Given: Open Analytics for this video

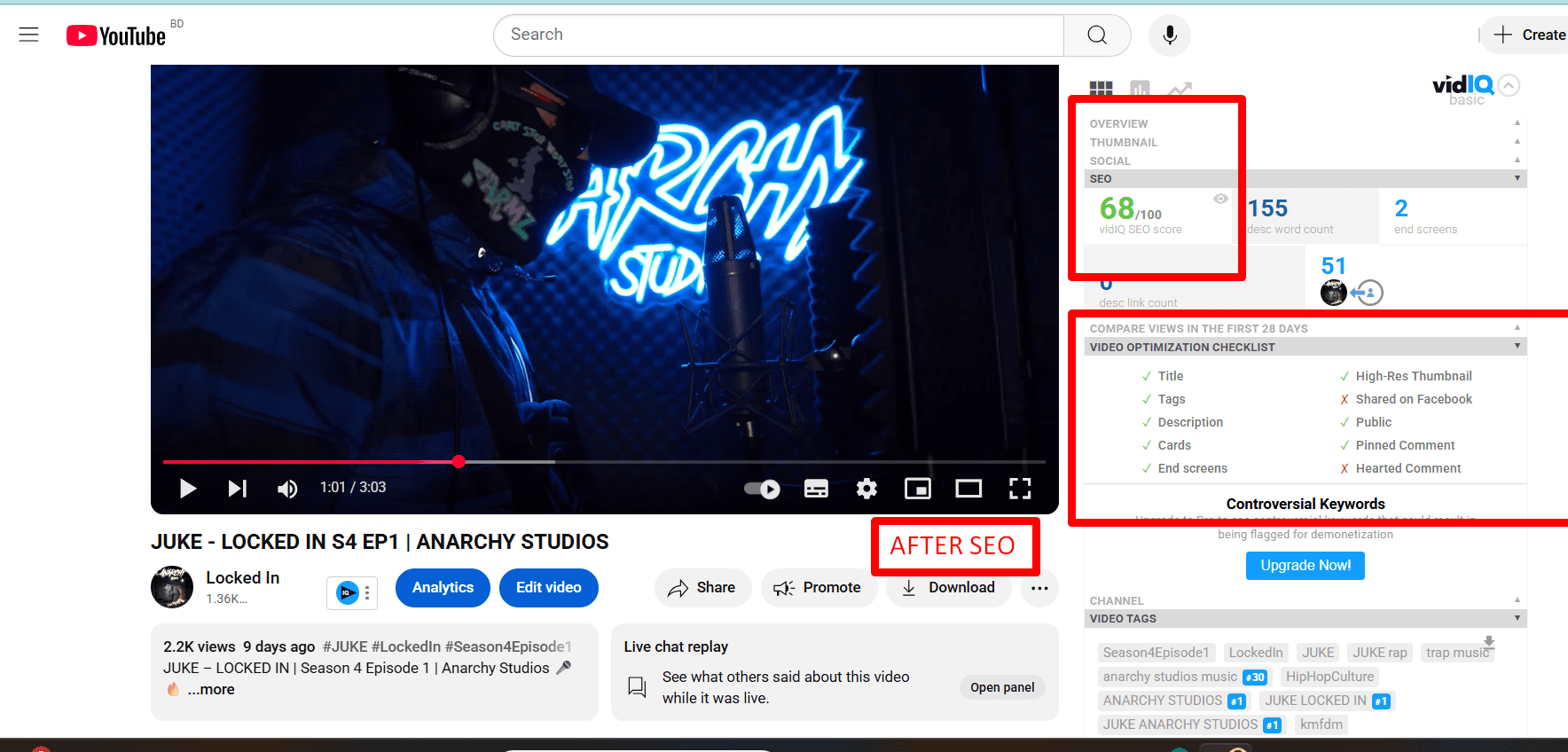Looking at the screenshot, I should click(x=443, y=587).
